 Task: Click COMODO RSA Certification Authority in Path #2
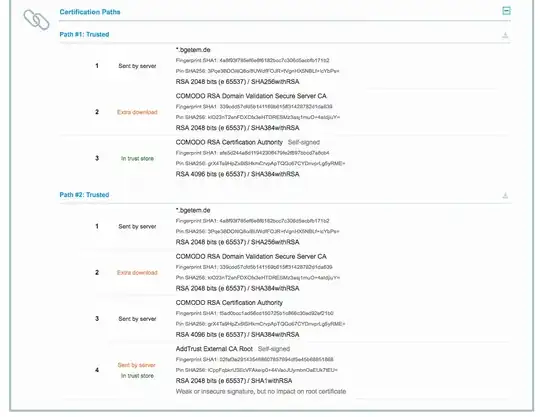click(x=229, y=303)
